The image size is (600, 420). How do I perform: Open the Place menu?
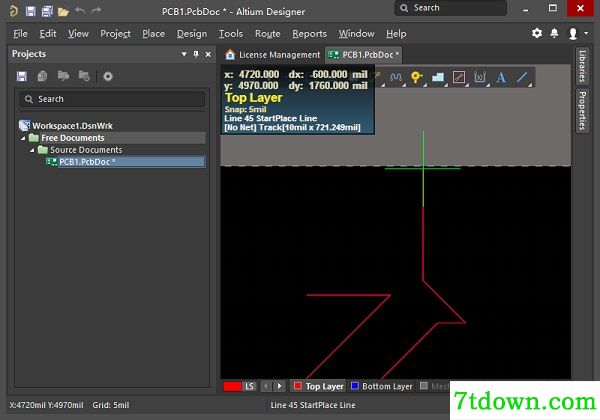pos(153,34)
